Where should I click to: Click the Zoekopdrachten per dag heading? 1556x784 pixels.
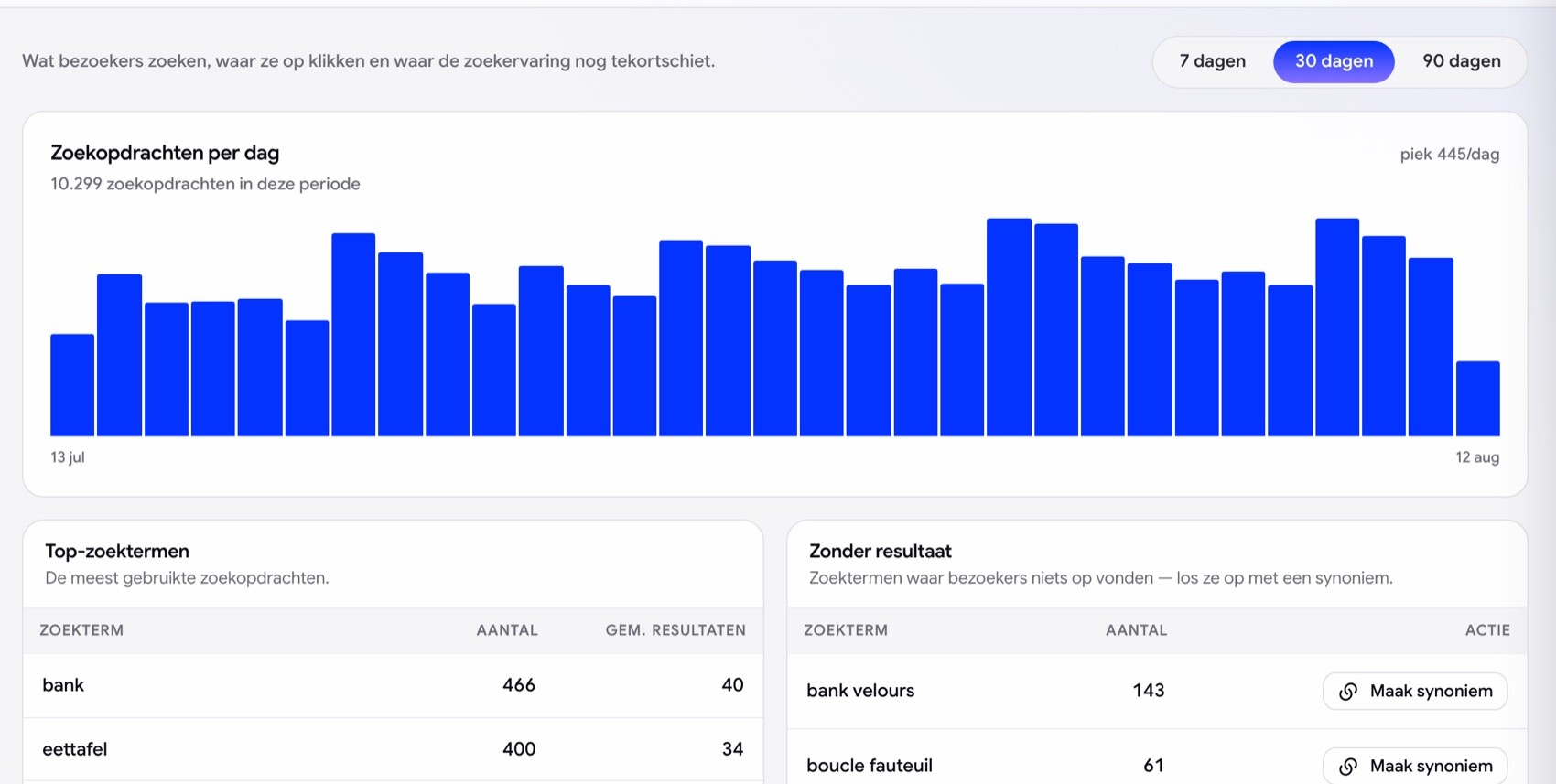pos(165,153)
